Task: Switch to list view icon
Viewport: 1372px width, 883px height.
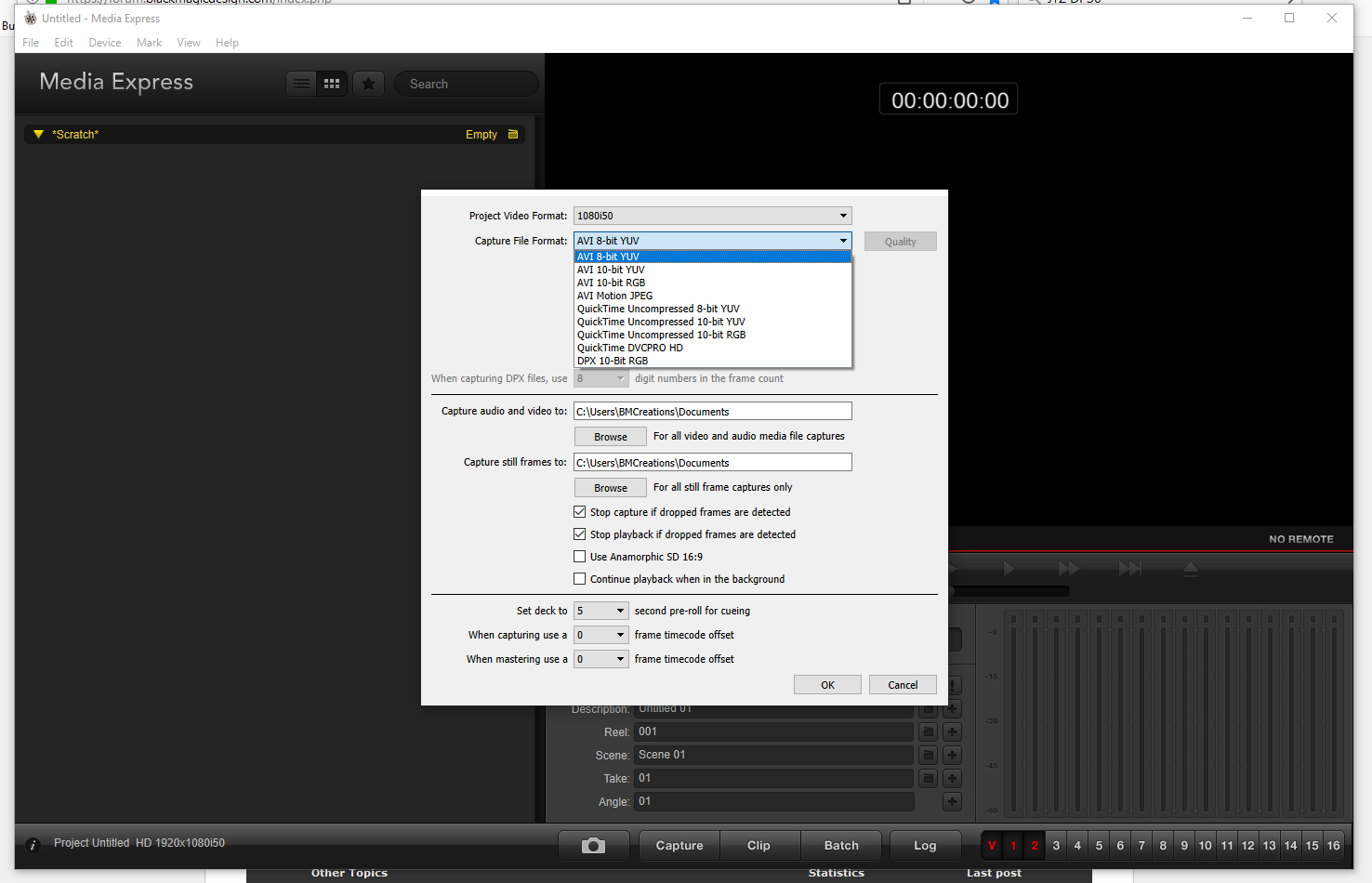Action: pyautogui.click(x=301, y=84)
